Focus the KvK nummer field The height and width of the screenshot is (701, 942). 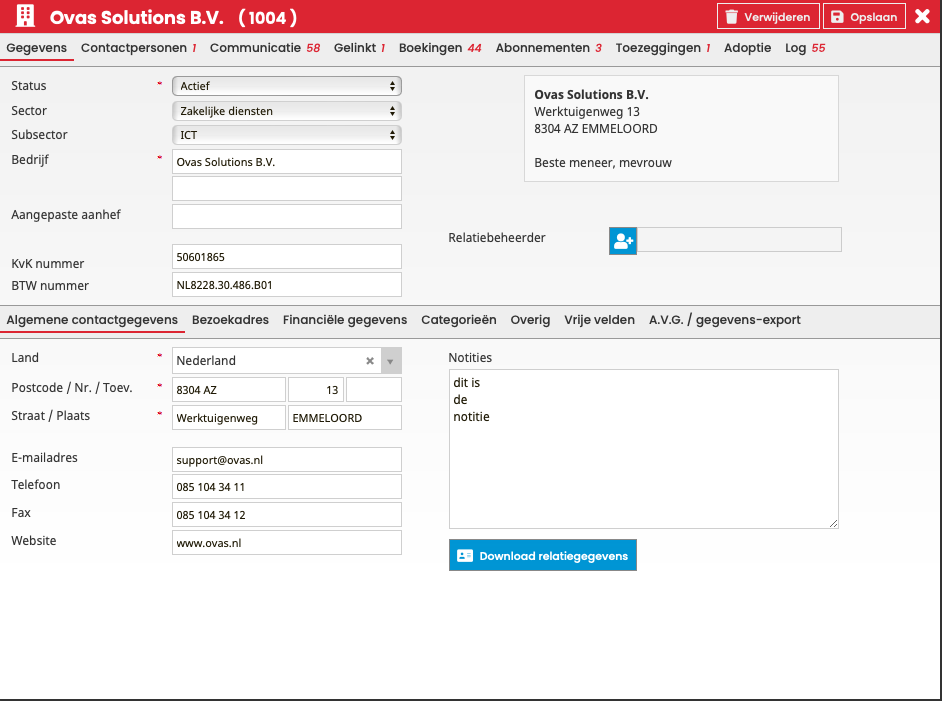pyautogui.click(x=286, y=257)
